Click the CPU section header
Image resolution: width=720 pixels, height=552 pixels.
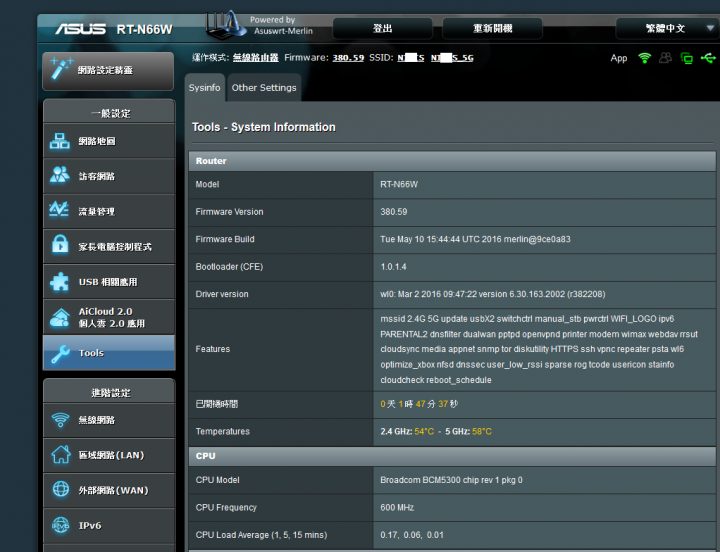[x=452, y=456]
